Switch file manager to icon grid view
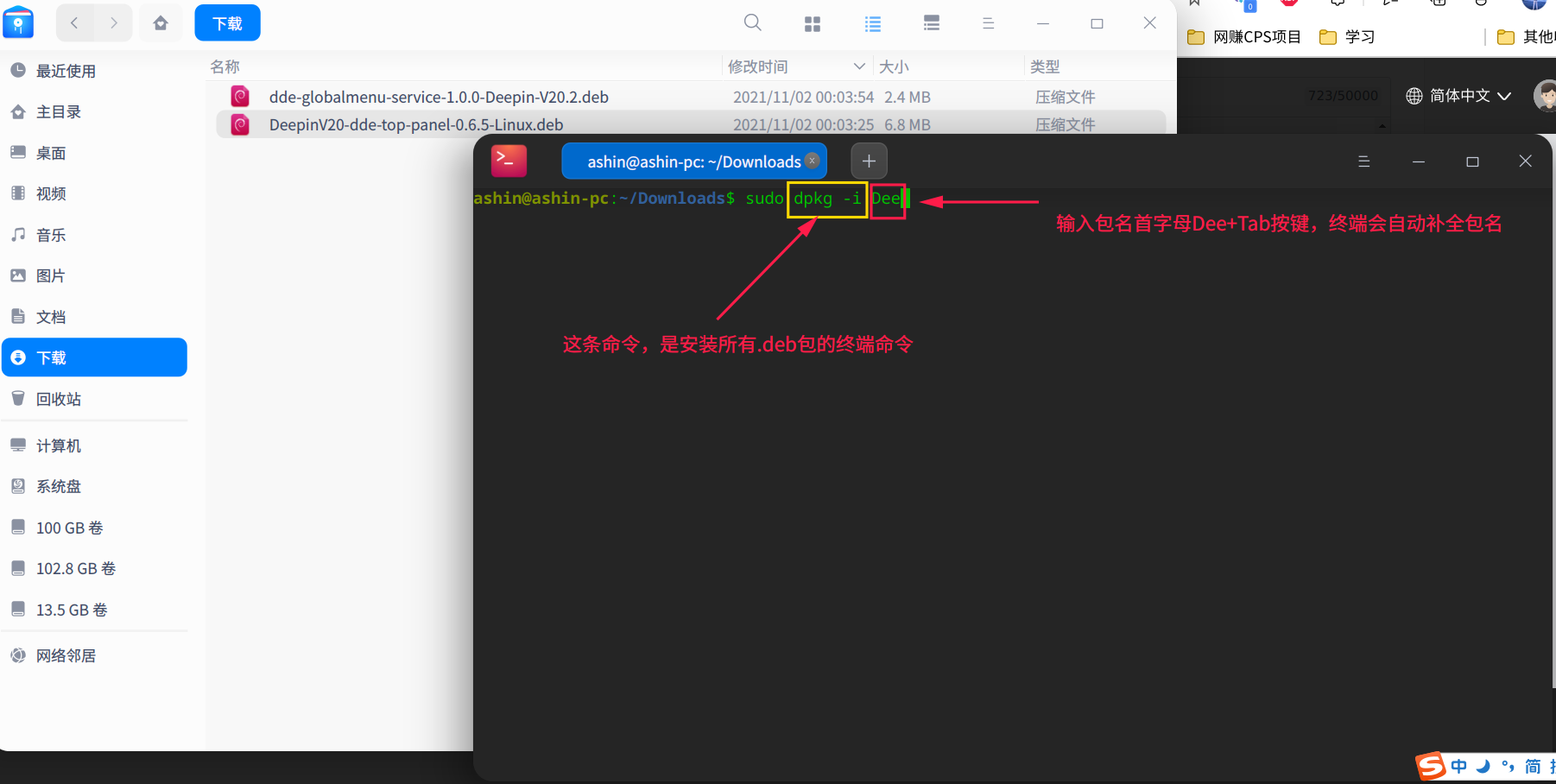This screenshot has height=784, width=1556. click(x=813, y=24)
